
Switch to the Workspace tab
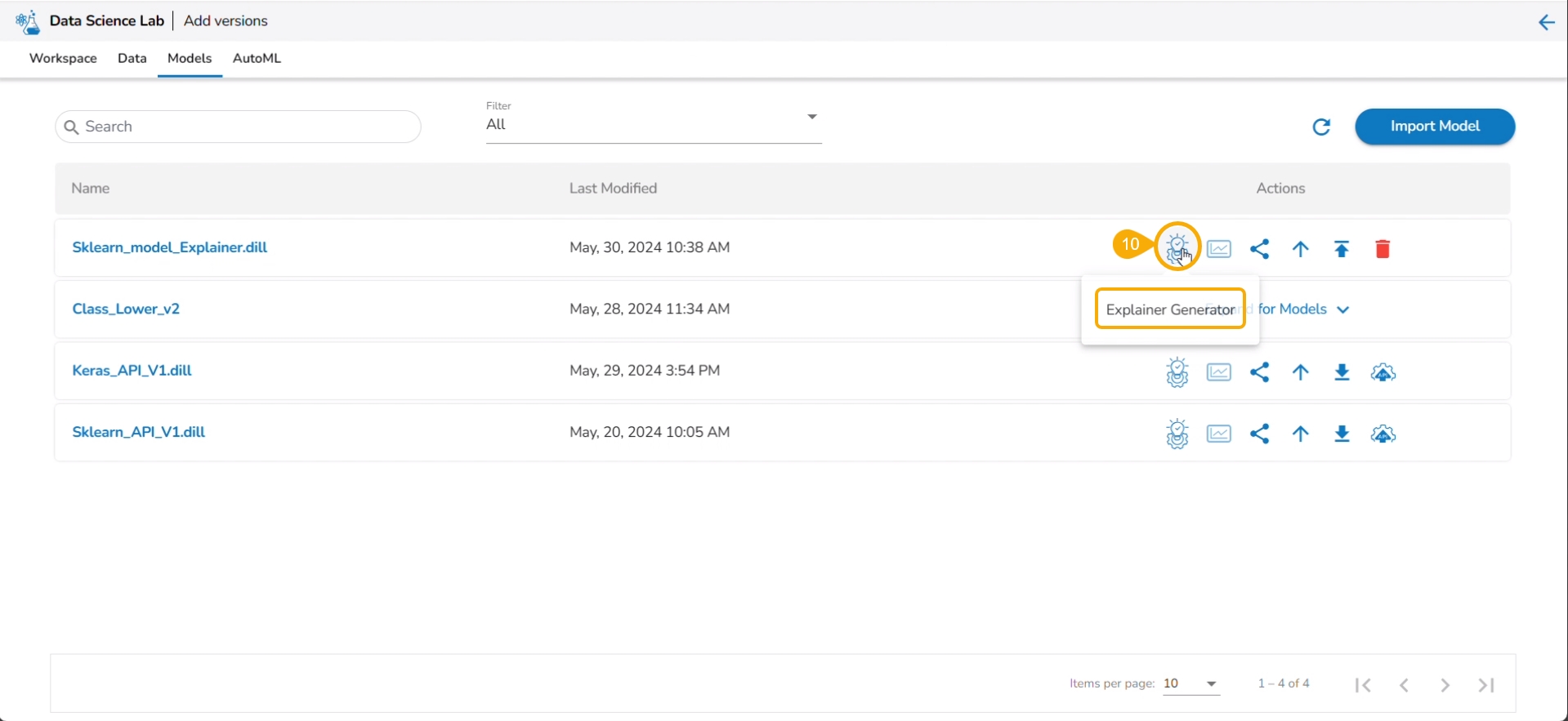pos(63,59)
